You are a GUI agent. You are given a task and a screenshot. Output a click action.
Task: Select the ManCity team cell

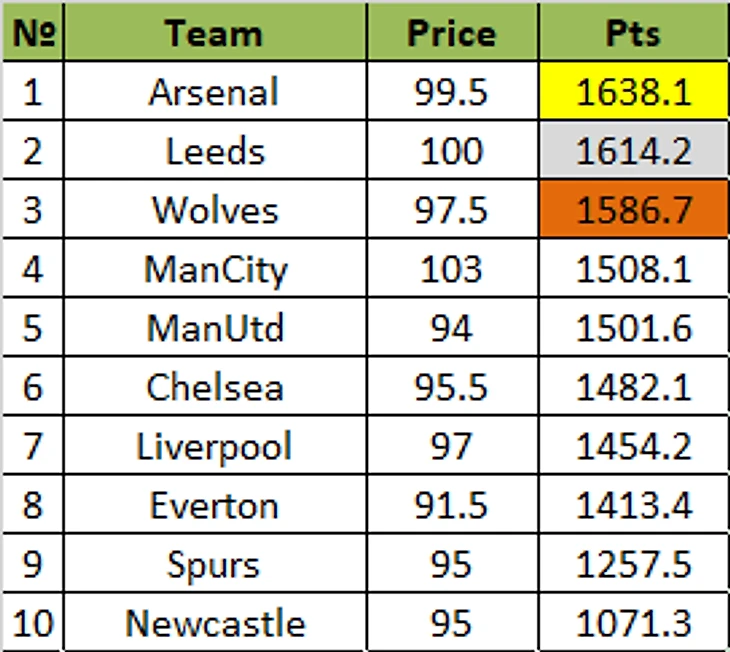point(214,270)
